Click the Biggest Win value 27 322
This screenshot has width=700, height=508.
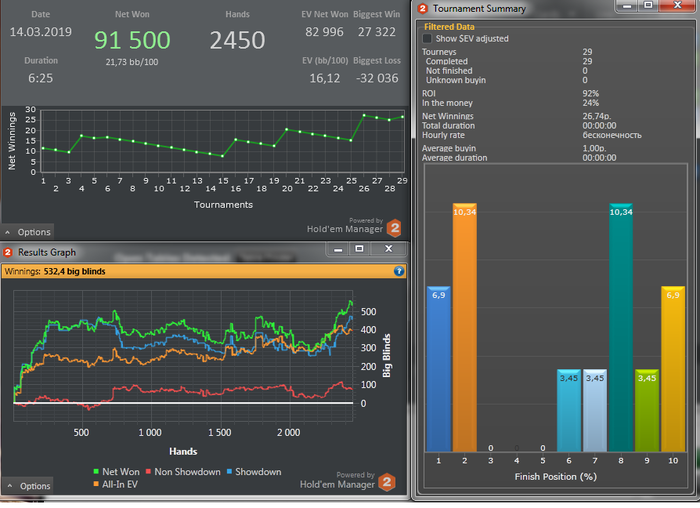pos(377,32)
